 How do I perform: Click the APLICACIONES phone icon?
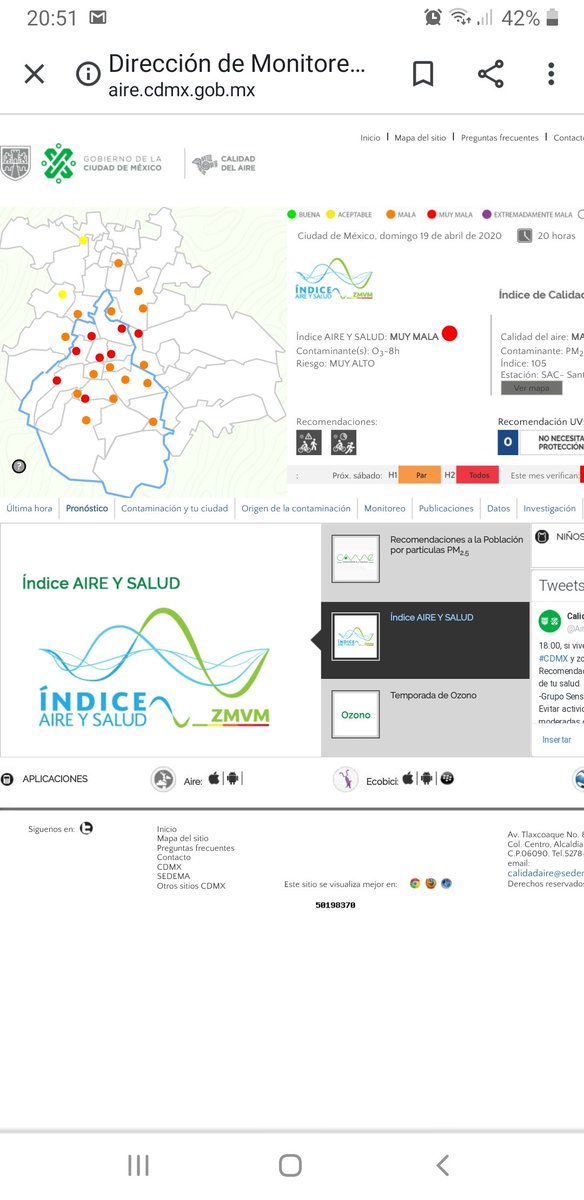click(7, 779)
